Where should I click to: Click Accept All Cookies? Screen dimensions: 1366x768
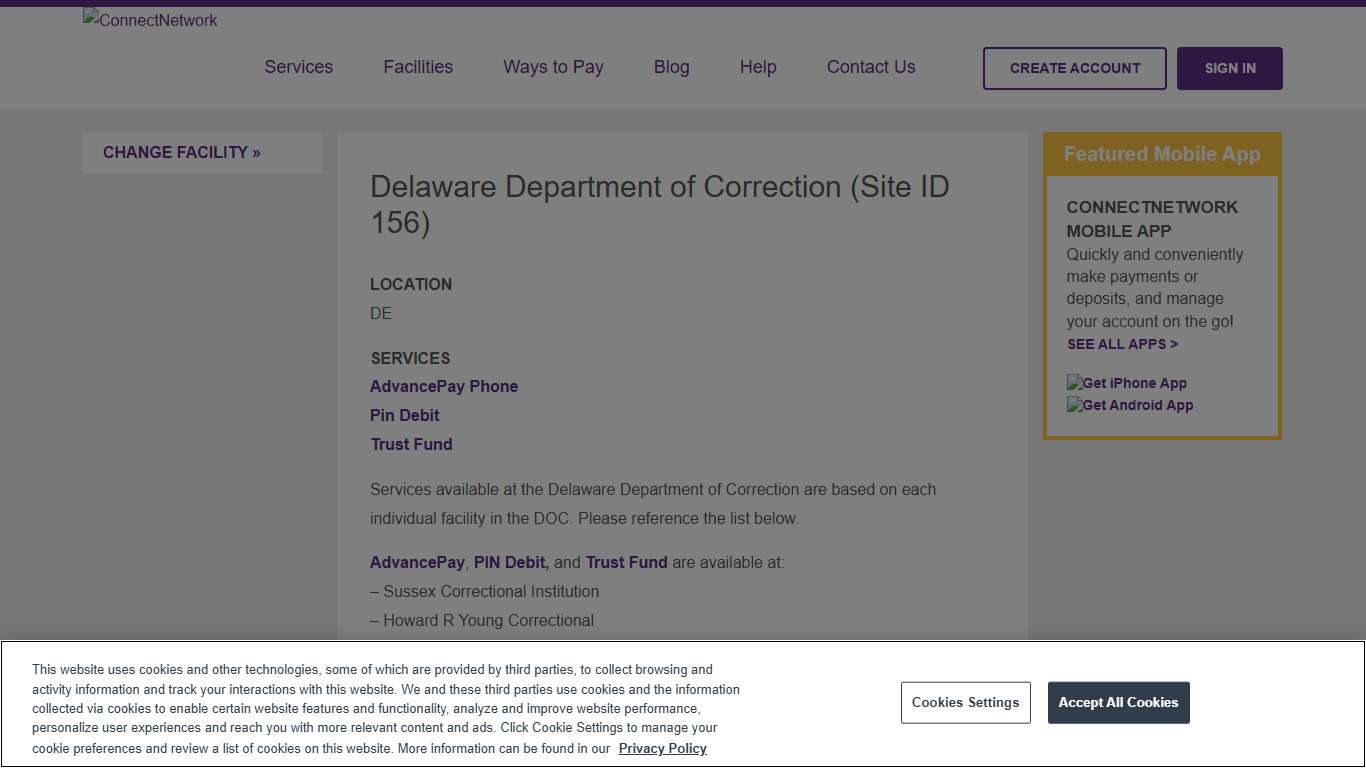[1118, 702]
